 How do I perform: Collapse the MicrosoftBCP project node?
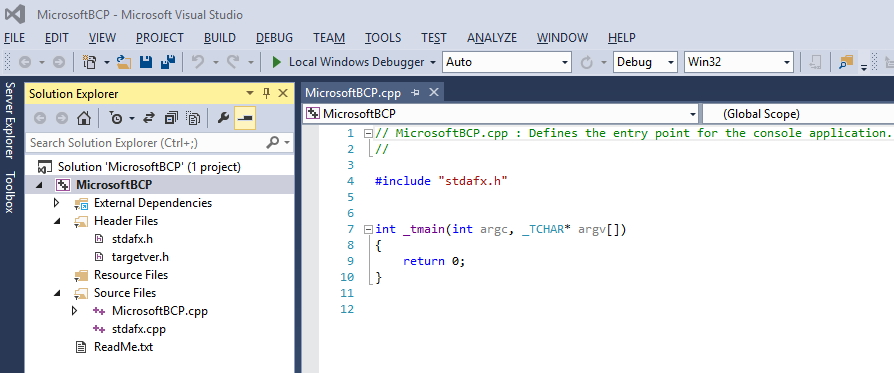pos(39,185)
